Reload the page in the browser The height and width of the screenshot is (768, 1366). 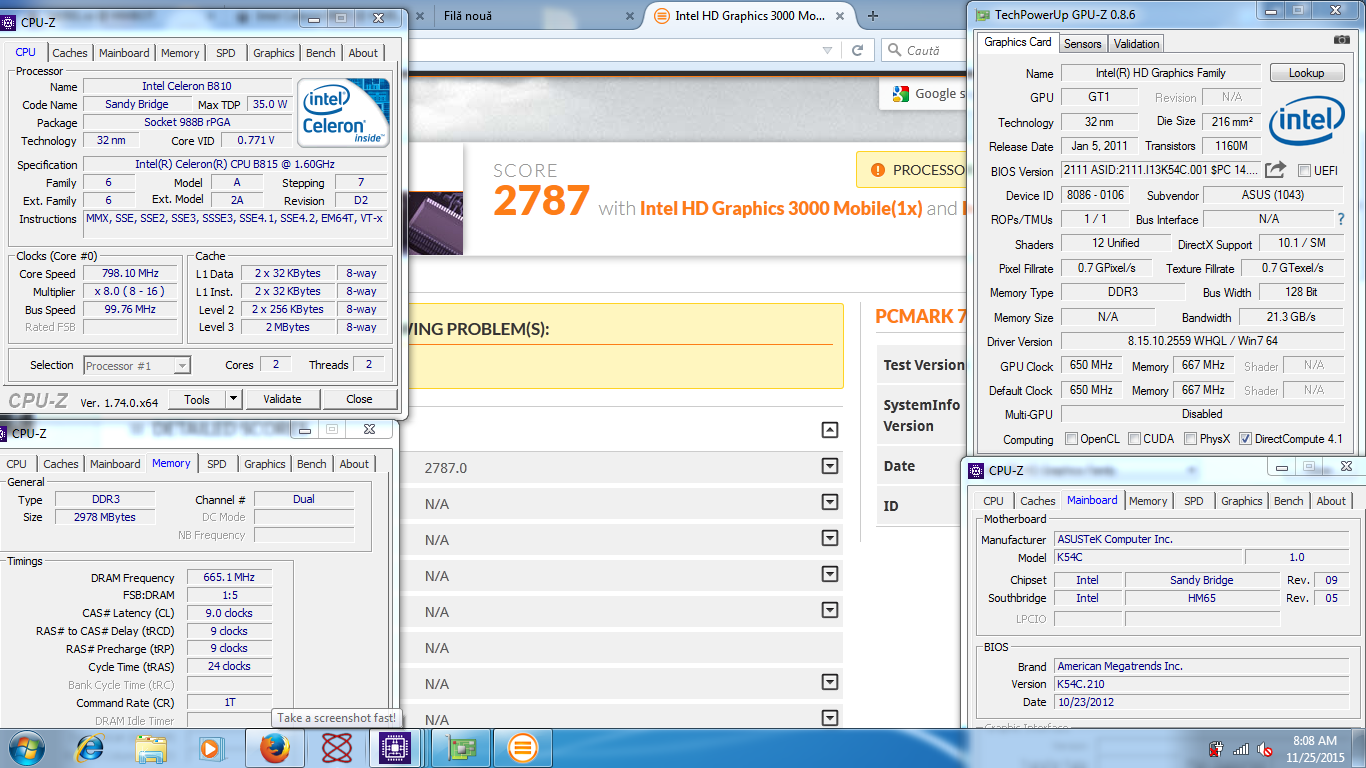(857, 50)
